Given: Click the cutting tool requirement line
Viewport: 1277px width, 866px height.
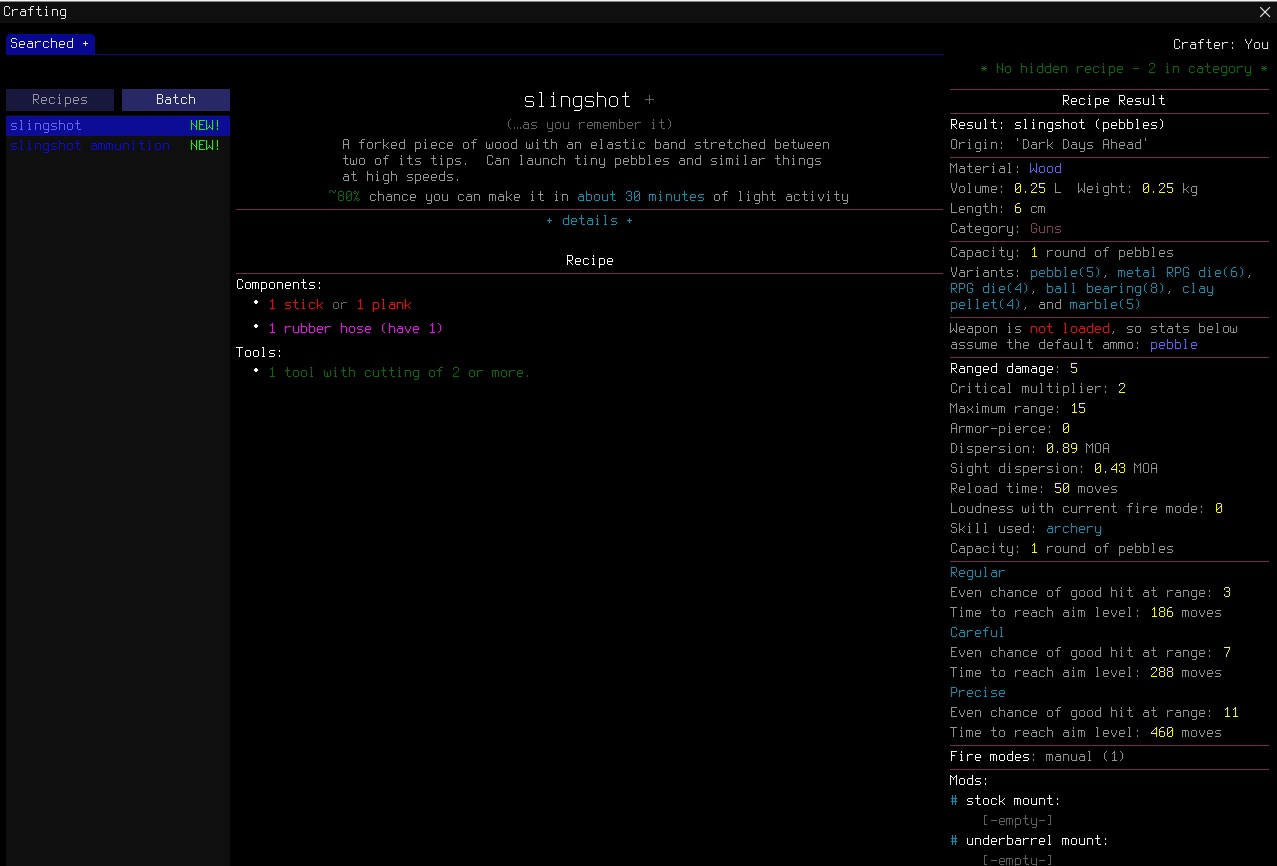Looking at the screenshot, I should coord(399,373).
